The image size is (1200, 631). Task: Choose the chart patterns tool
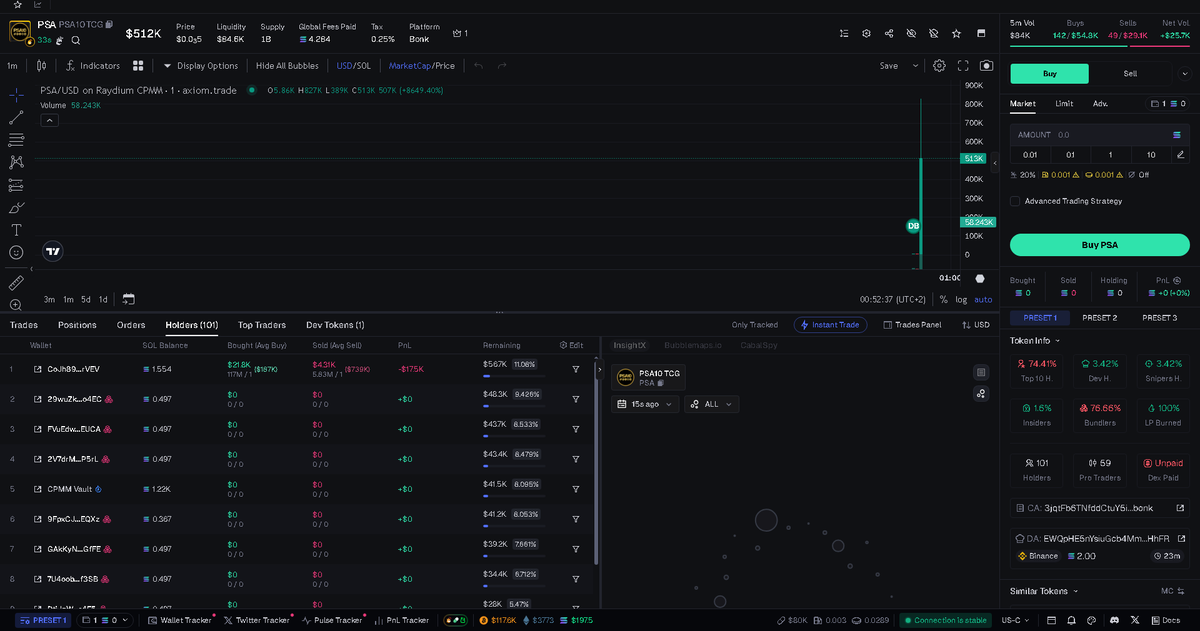16,162
